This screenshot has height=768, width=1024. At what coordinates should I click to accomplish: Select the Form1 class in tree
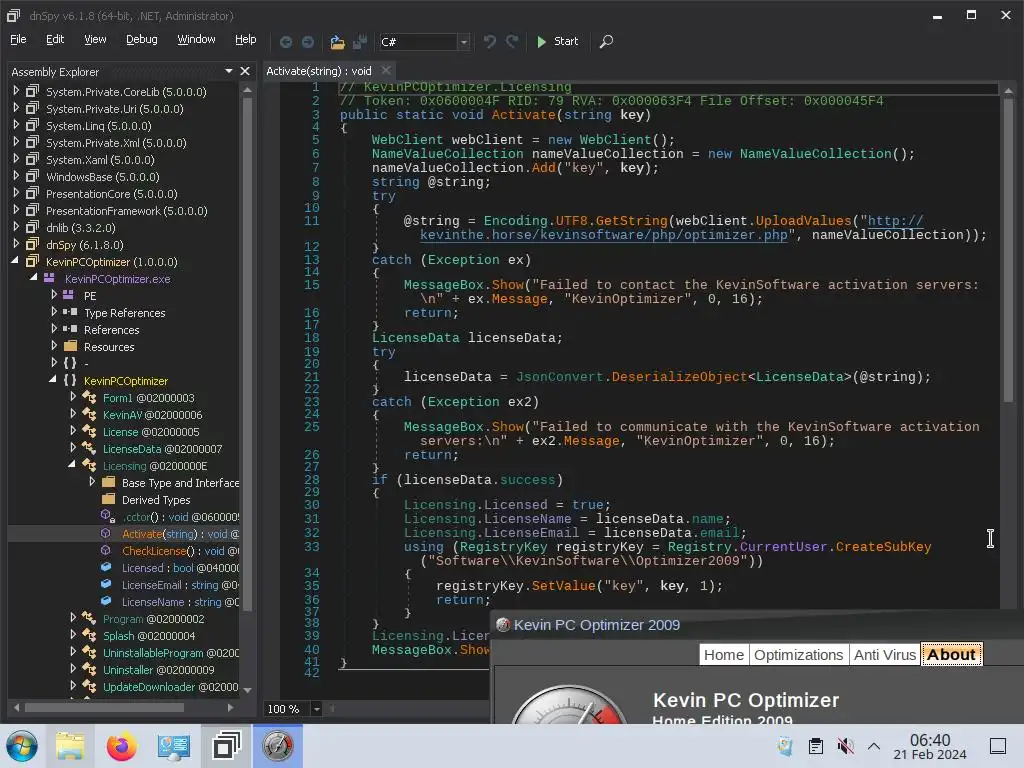tap(148, 398)
